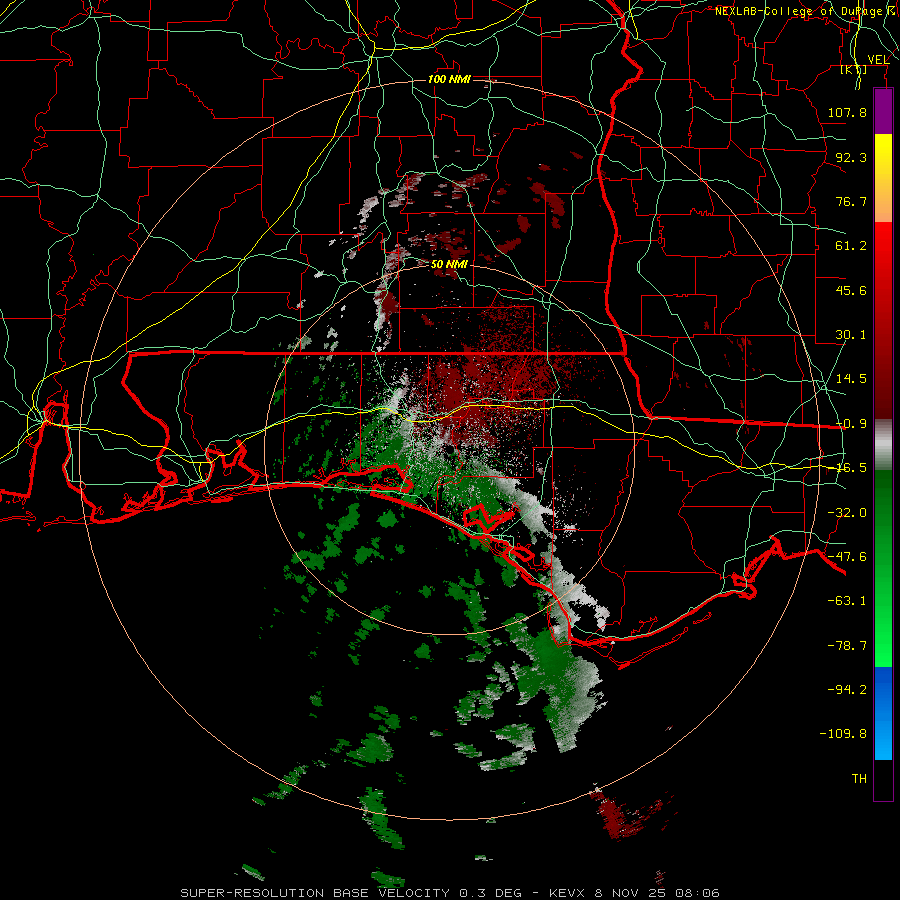This screenshot has height=900, width=900.
Task: Select the -109.8 velocity scale value
Action: click(843, 734)
